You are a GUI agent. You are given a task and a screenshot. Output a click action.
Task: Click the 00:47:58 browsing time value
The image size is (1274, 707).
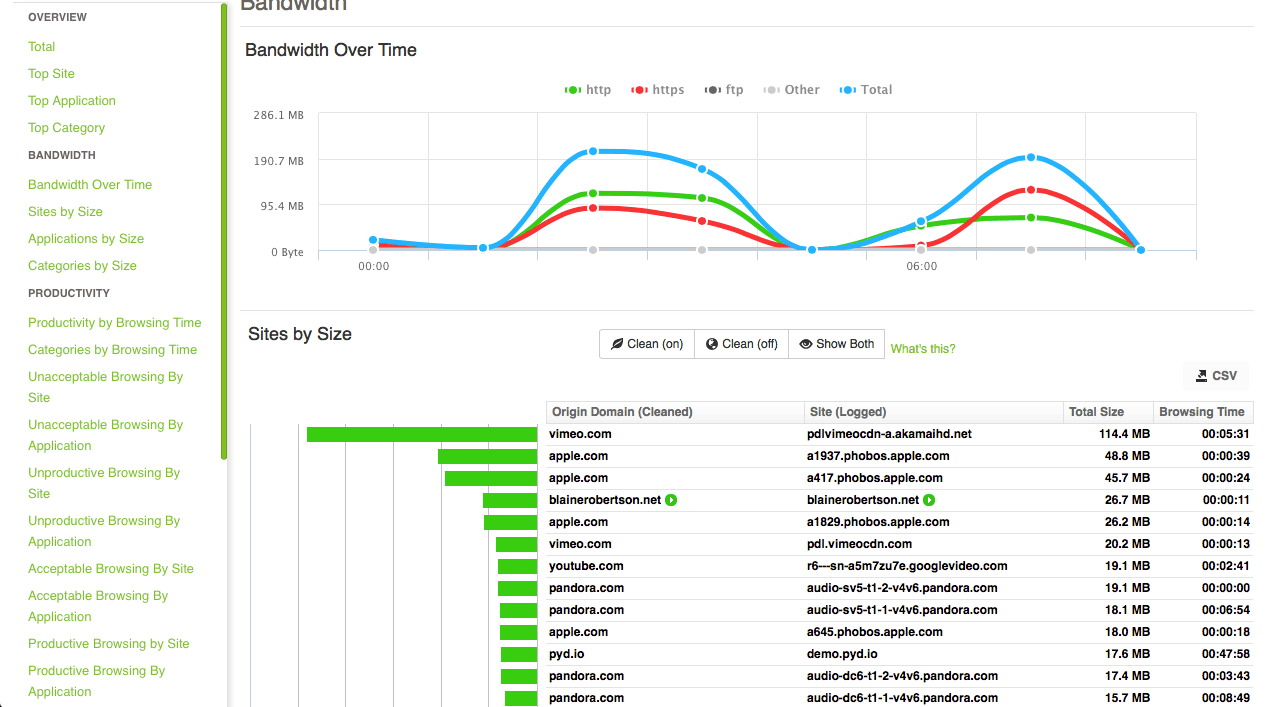click(x=1227, y=654)
